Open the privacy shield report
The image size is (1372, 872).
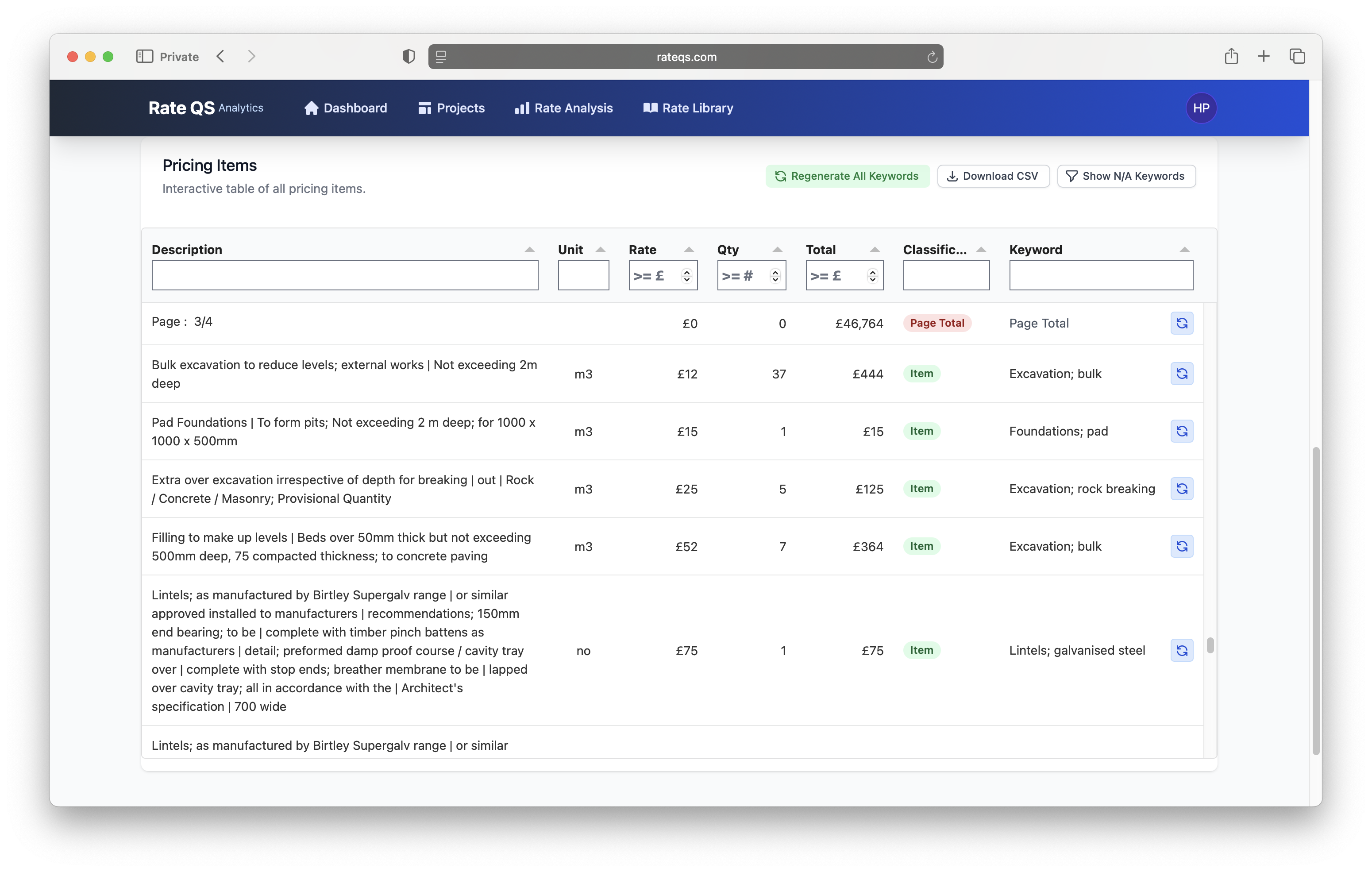408,56
